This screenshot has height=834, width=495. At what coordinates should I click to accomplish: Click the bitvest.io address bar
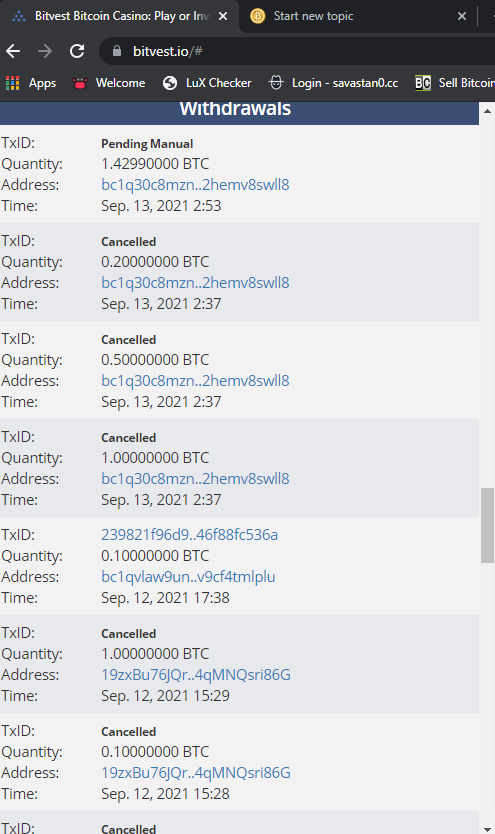click(297, 51)
